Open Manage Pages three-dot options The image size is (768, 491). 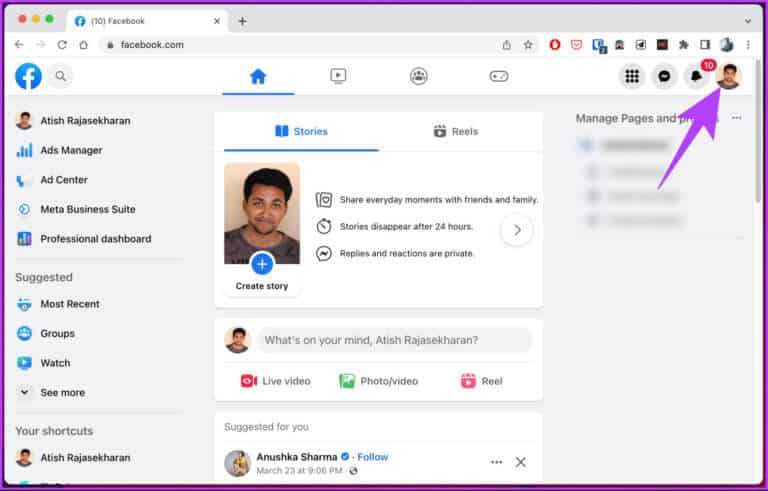pos(736,118)
